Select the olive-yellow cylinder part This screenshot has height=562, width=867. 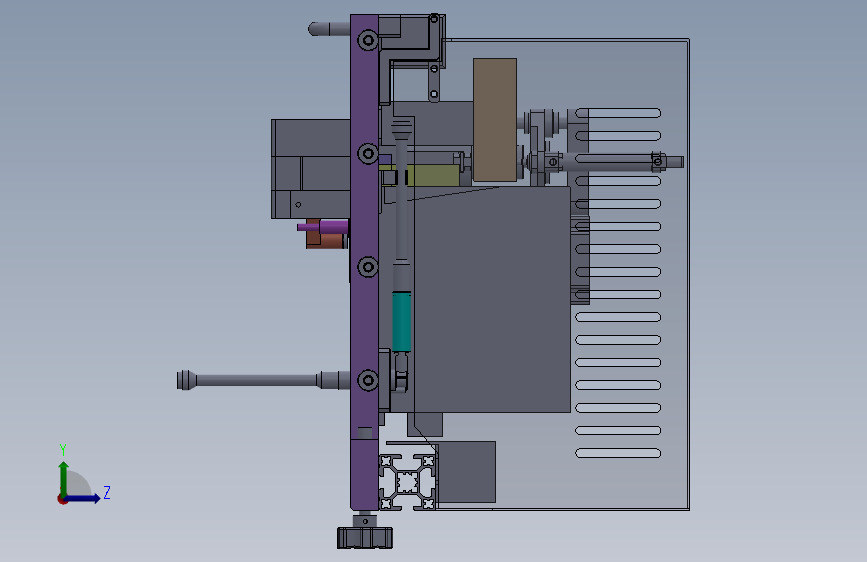click(x=433, y=175)
